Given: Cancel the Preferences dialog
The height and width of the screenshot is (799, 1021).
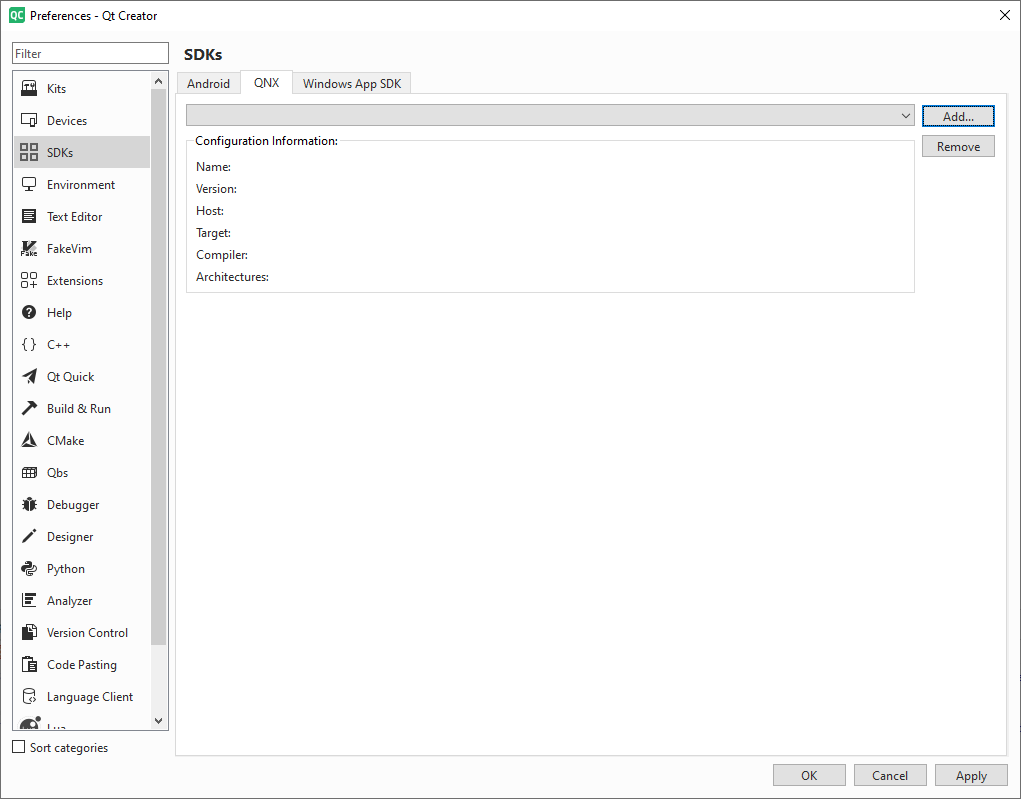Looking at the screenshot, I should pyautogui.click(x=889, y=775).
